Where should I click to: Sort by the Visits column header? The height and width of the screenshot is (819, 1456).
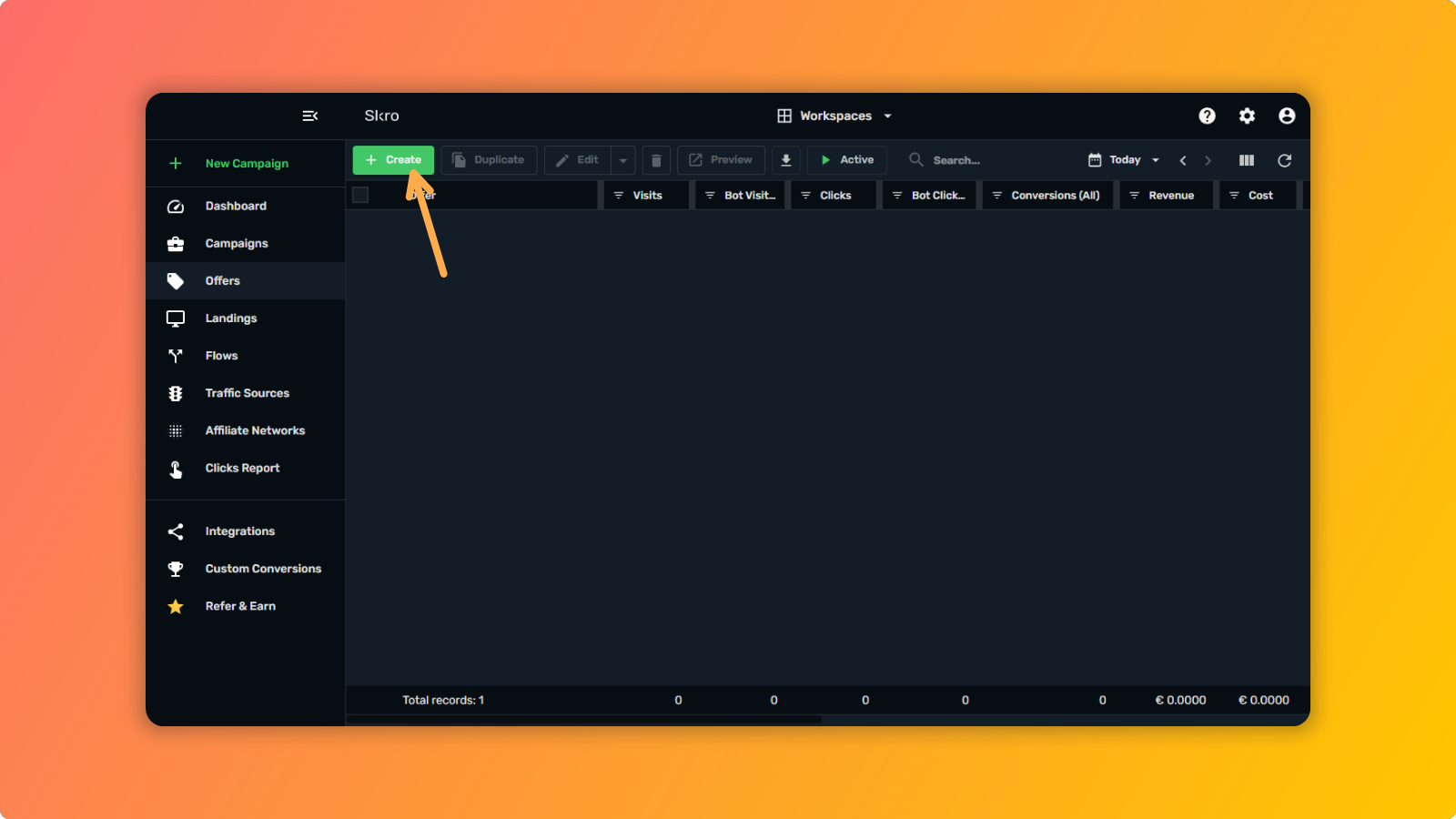coord(646,196)
